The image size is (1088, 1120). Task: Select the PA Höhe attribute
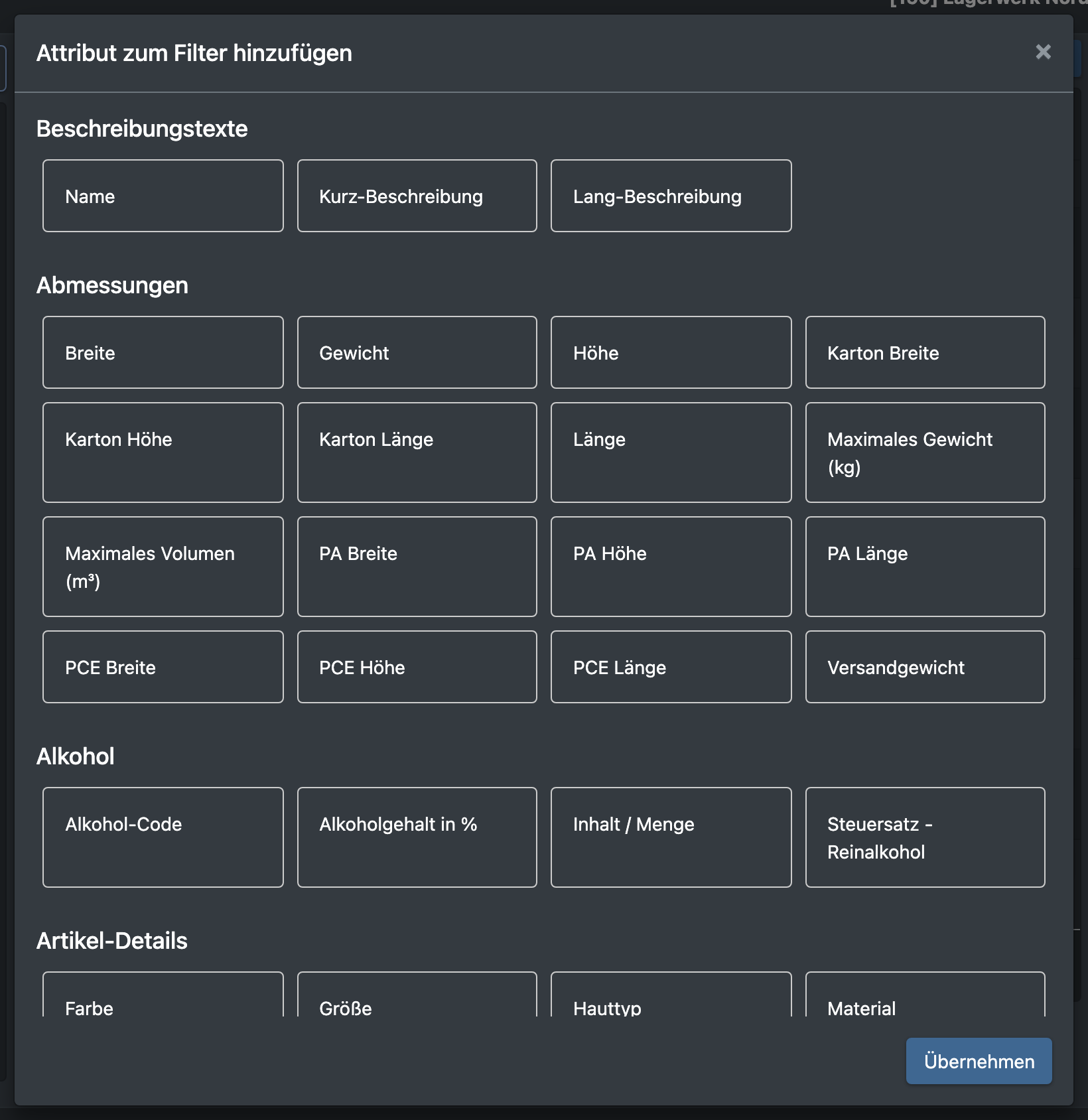pos(671,567)
